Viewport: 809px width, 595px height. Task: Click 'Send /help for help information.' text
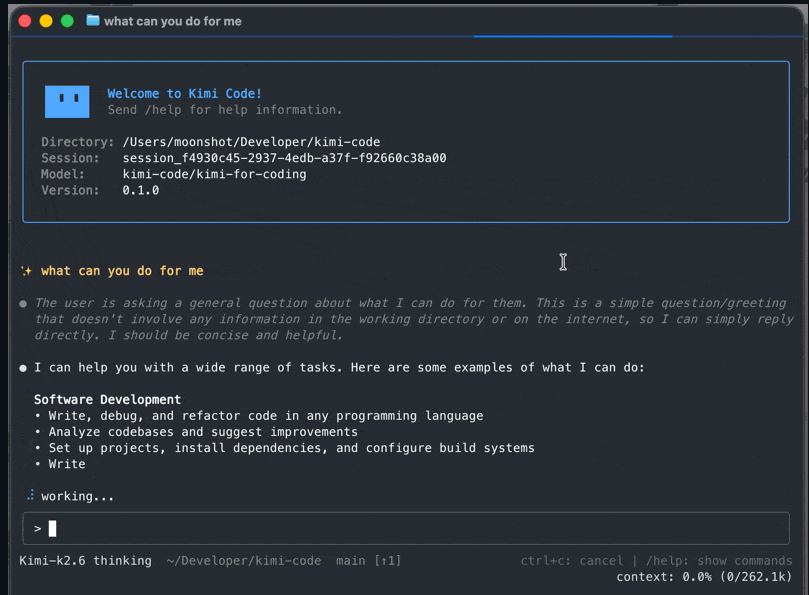[x=225, y=110]
